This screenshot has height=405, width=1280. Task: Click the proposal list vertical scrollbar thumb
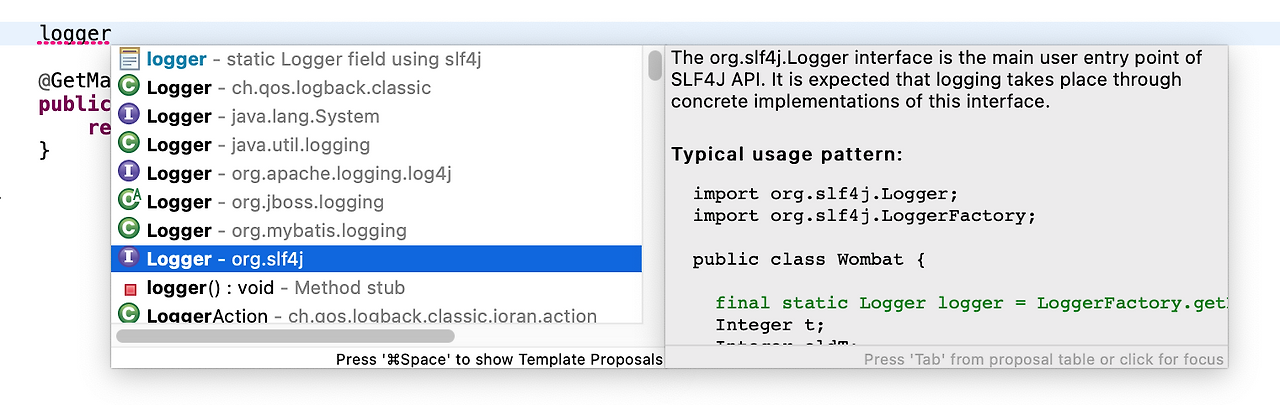click(655, 66)
